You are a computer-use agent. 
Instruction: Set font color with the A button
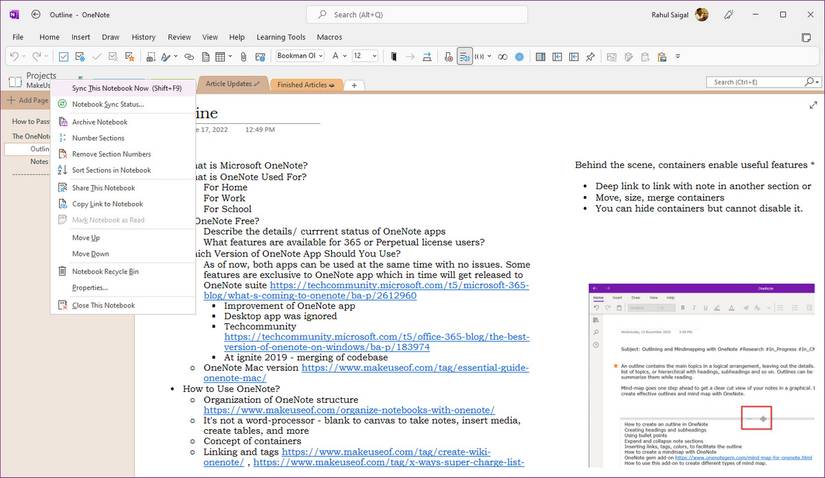pyautogui.click(x=335, y=56)
